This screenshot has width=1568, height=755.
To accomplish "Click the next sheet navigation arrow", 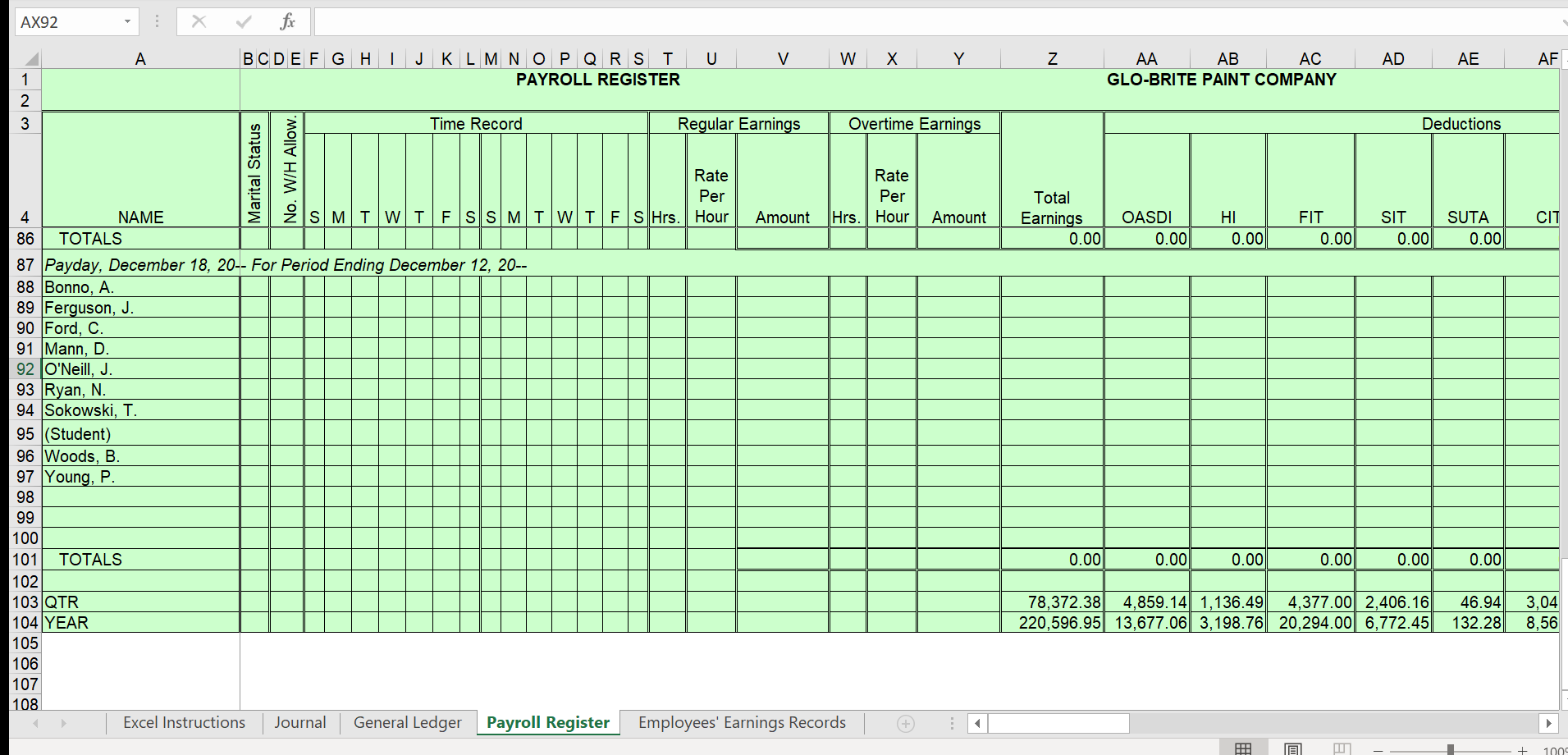I will tap(63, 723).
